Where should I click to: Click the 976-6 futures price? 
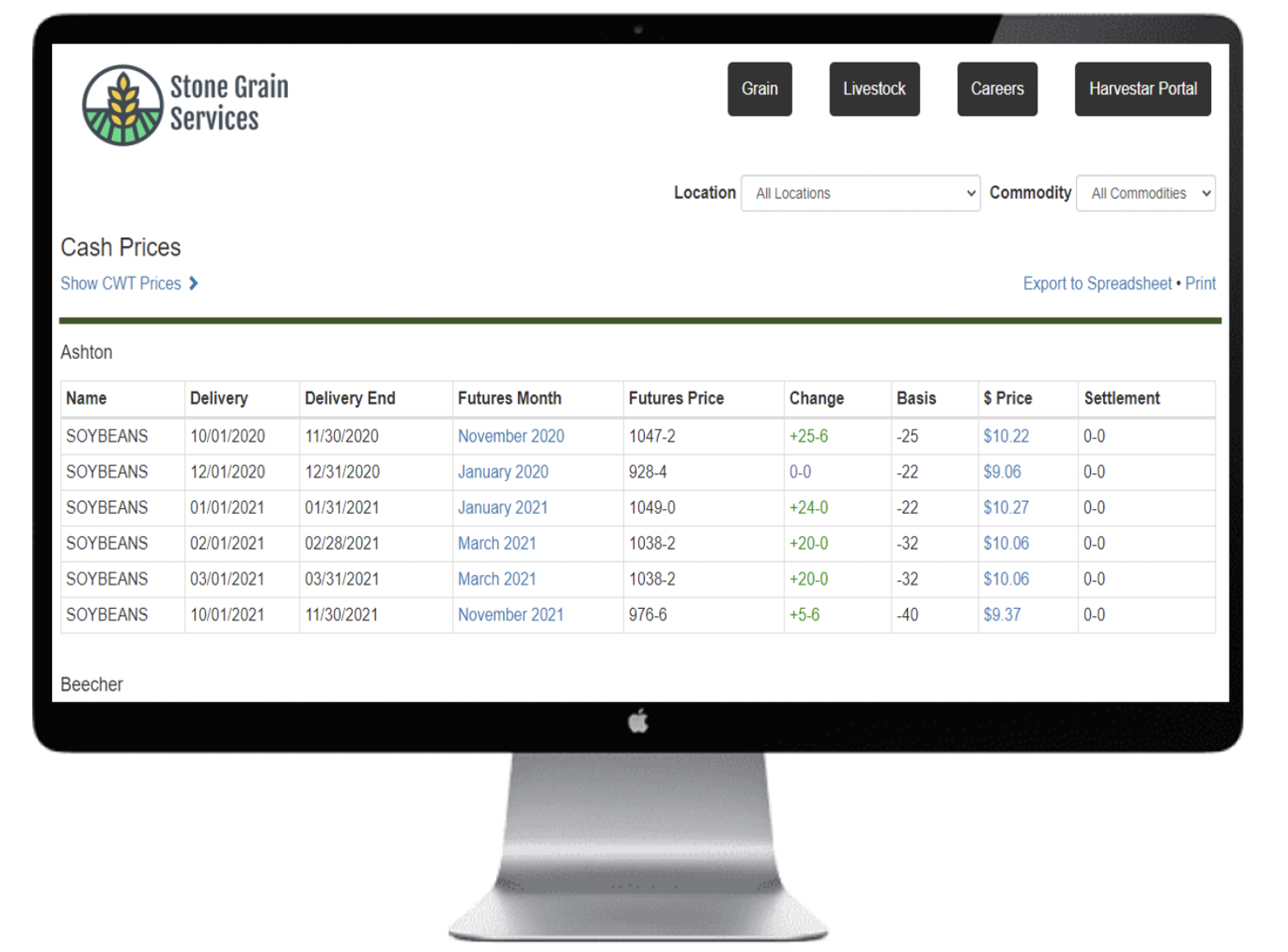648,615
